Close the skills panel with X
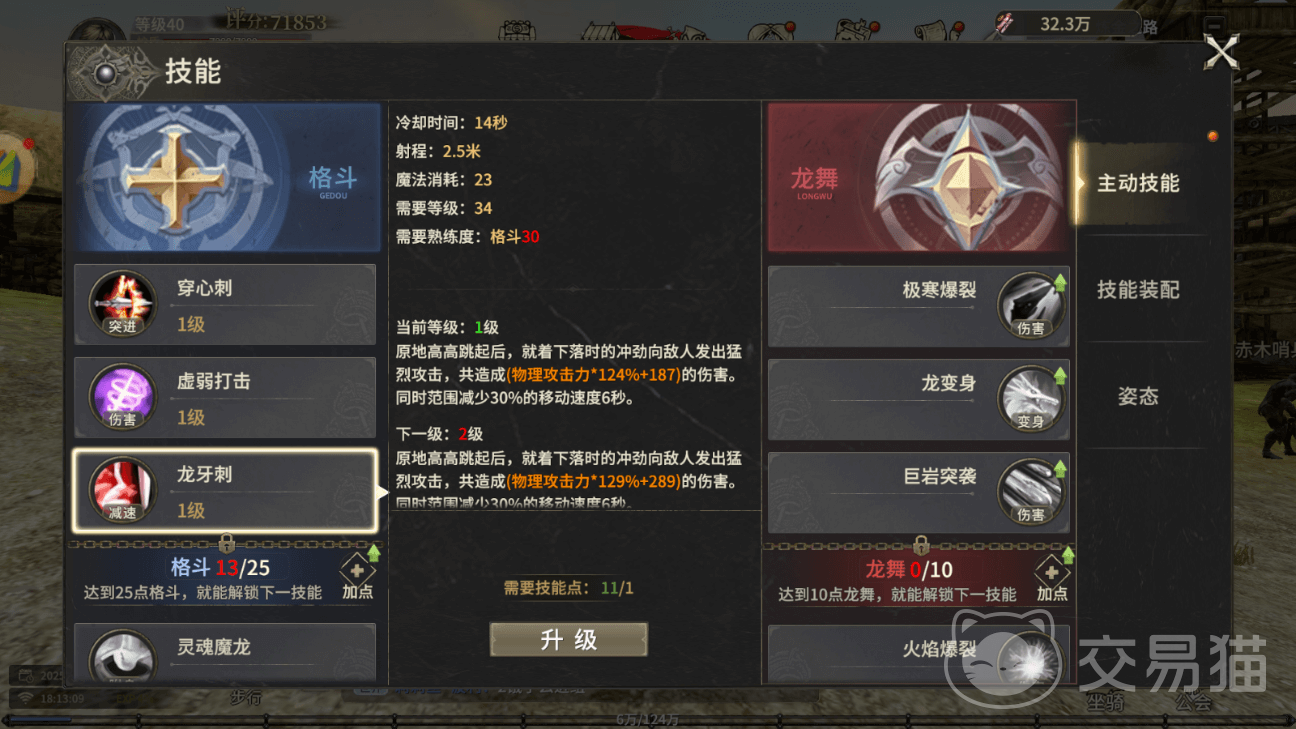Viewport: 1296px width, 729px height. coord(1222,52)
